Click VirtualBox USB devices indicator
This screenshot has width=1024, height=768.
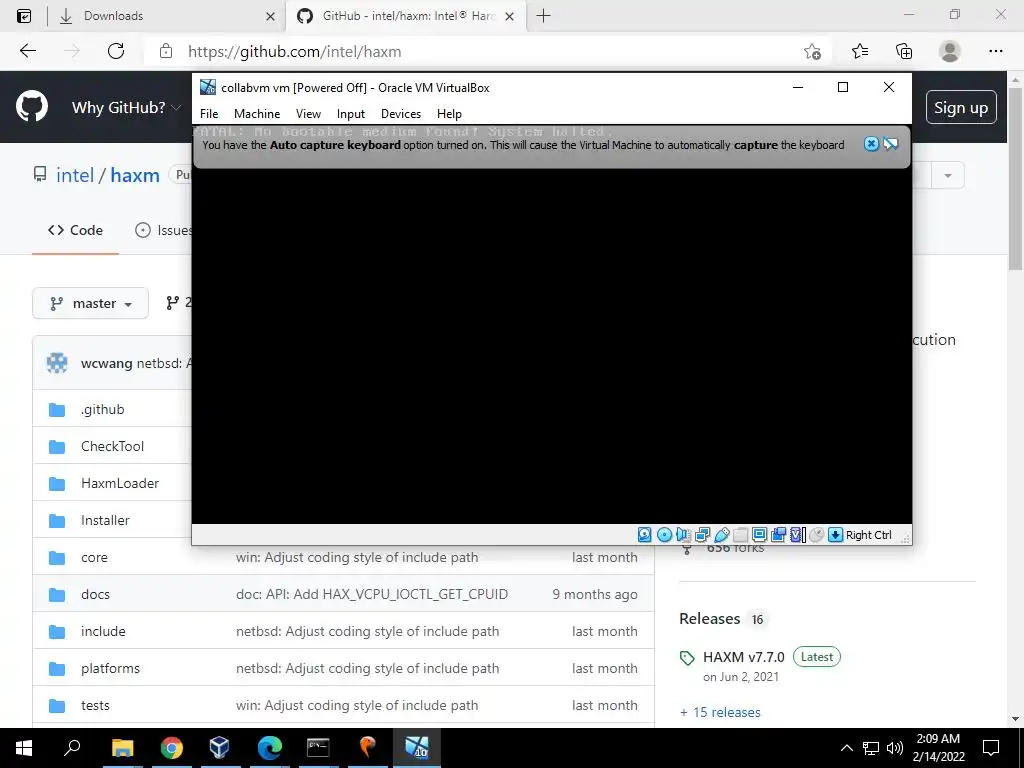pos(722,535)
